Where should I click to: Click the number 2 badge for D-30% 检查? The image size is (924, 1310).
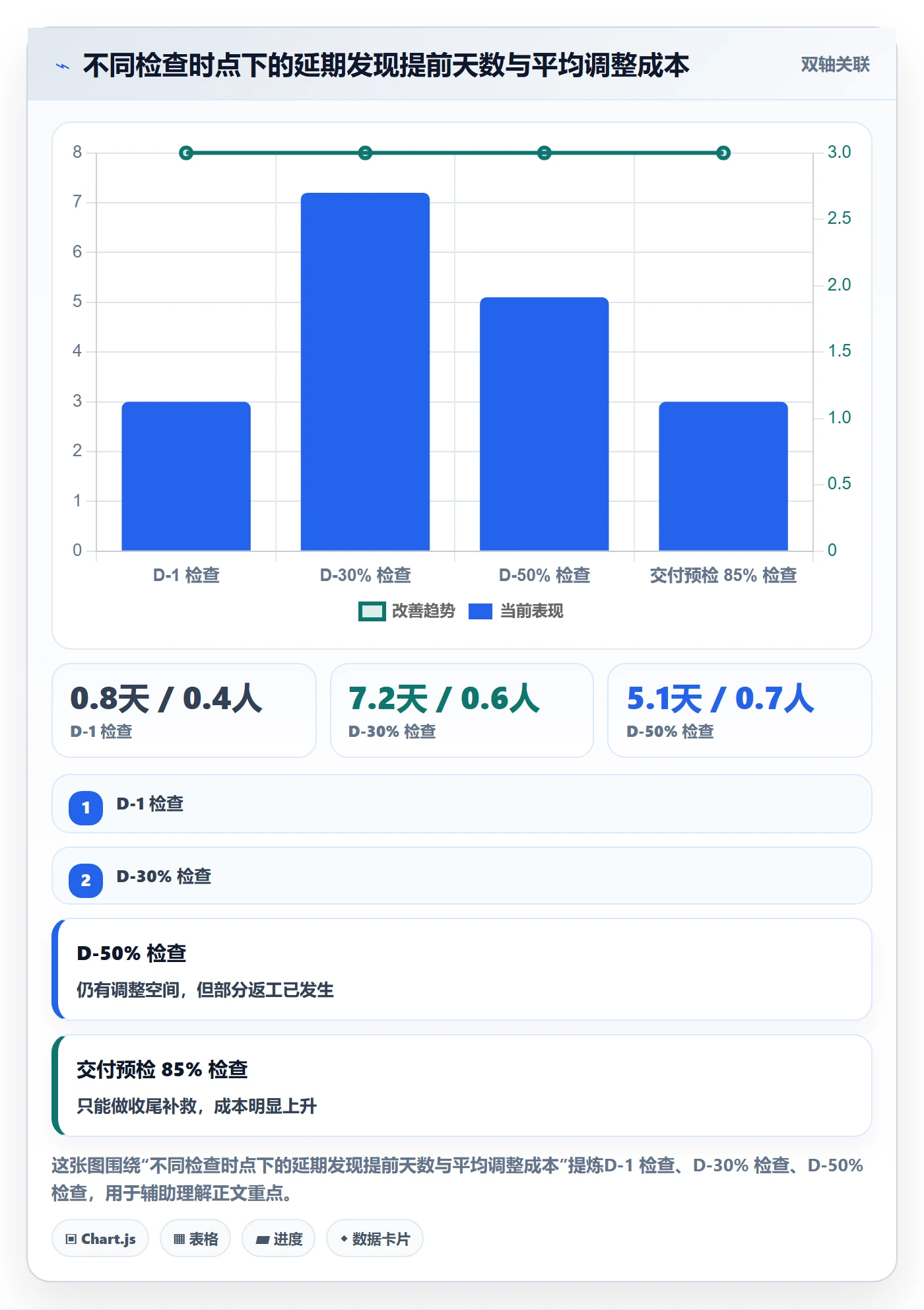coord(86,880)
